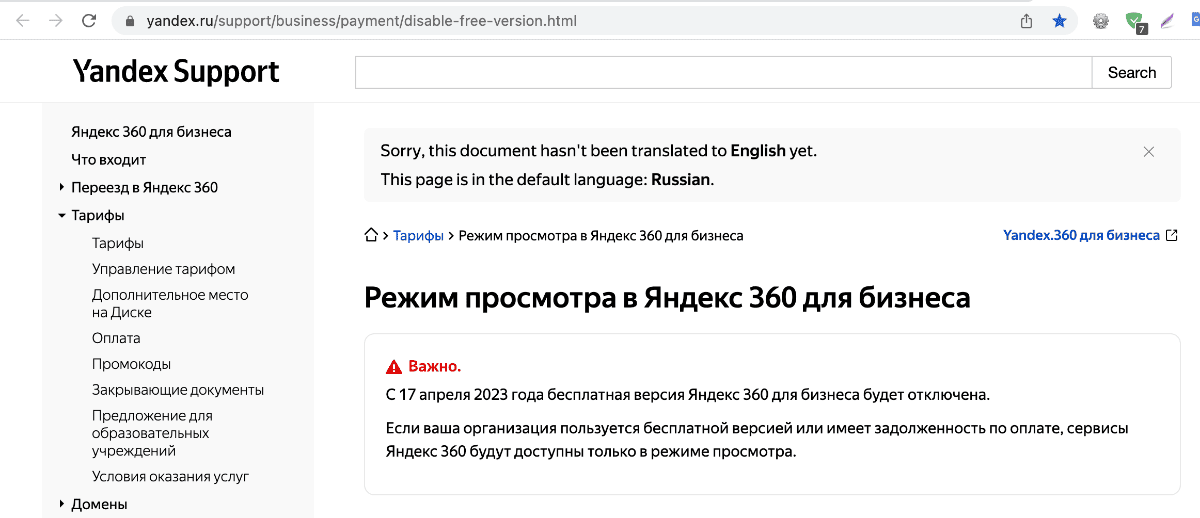Share this page via browser icon

pos(1026,20)
